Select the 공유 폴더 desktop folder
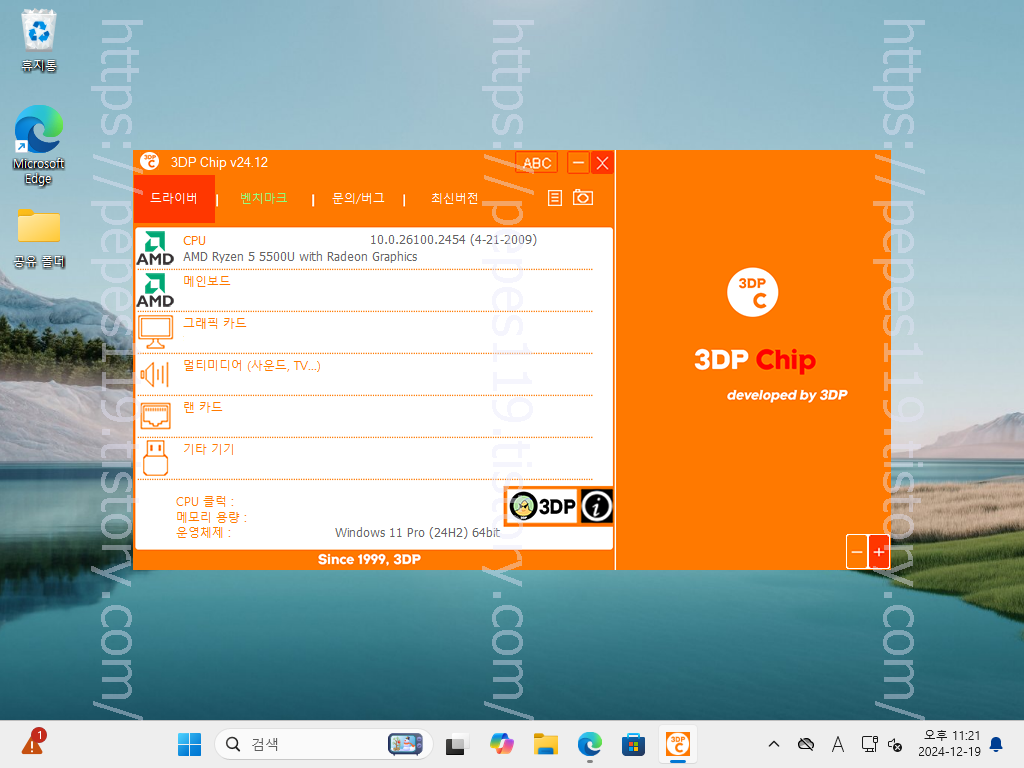The image size is (1024, 768). tap(39, 238)
